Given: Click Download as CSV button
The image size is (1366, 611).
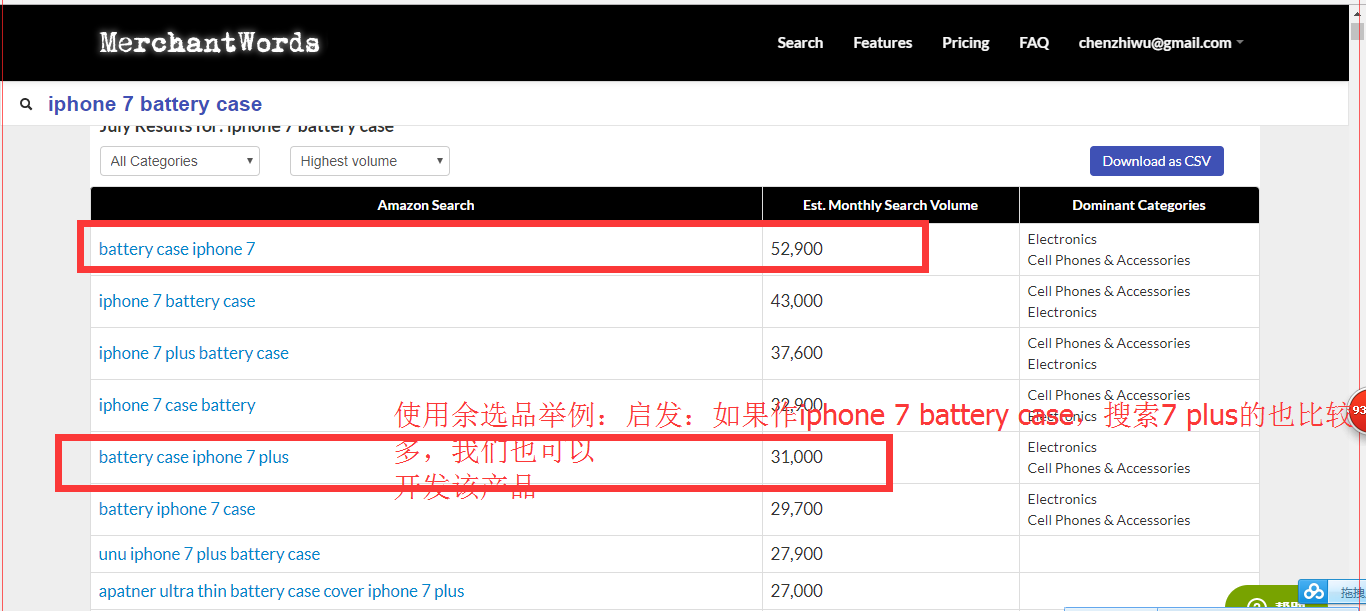Looking at the screenshot, I should point(1156,161).
